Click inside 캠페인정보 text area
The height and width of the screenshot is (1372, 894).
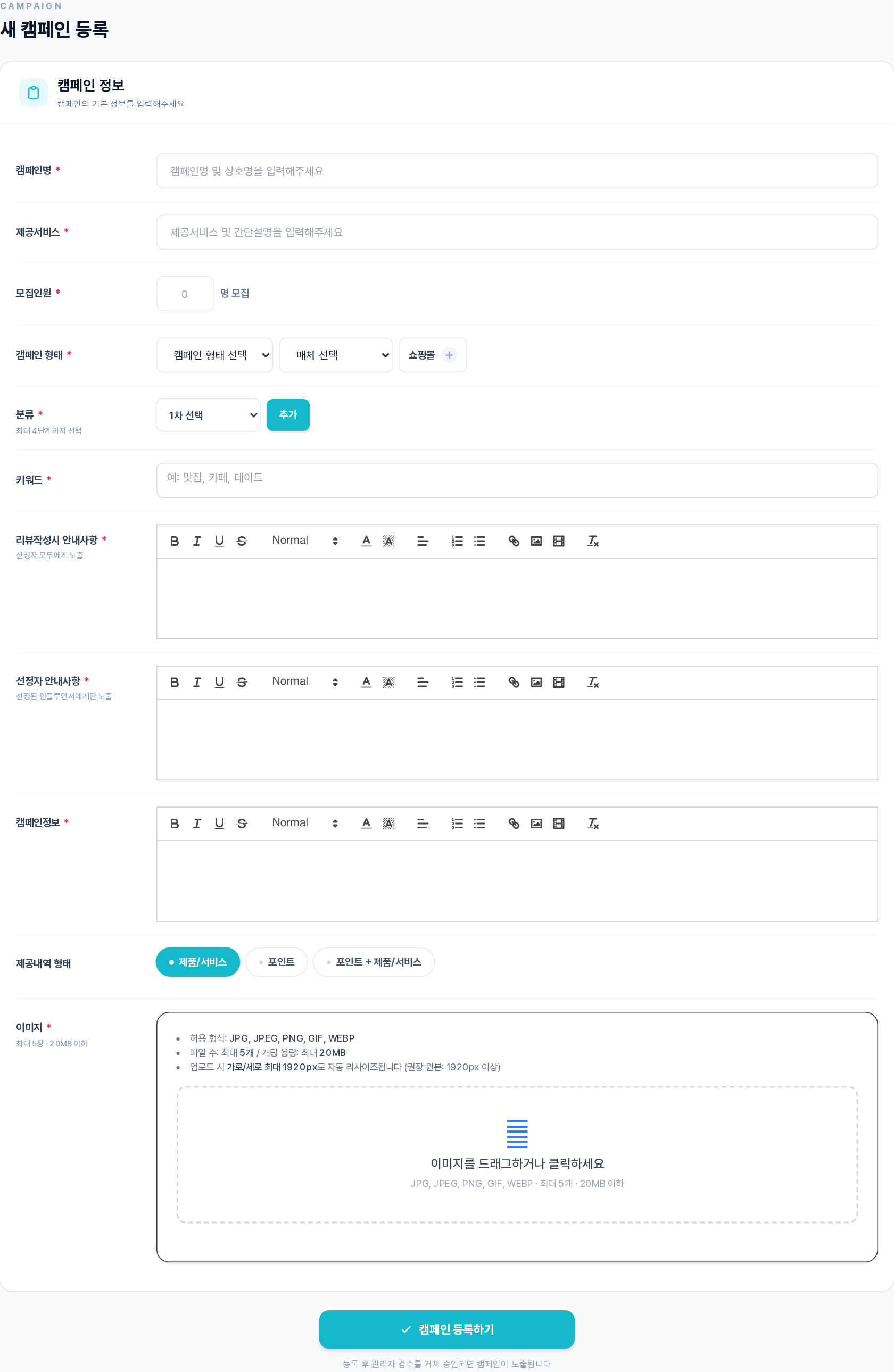[x=517, y=881]
